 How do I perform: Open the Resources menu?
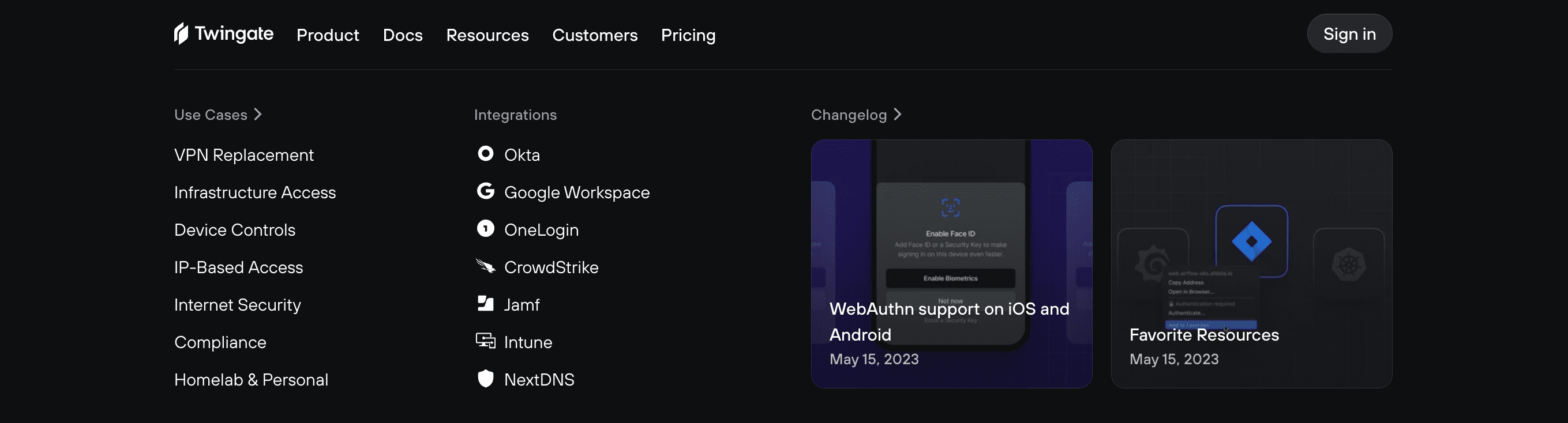point(487,35)
